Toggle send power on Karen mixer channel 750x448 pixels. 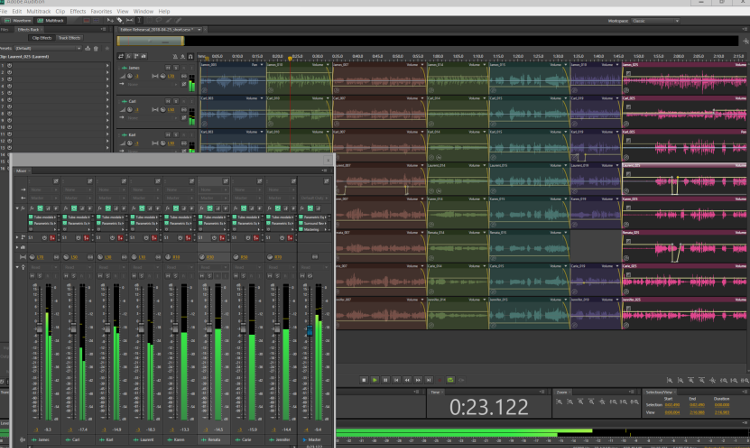[180, 238]
